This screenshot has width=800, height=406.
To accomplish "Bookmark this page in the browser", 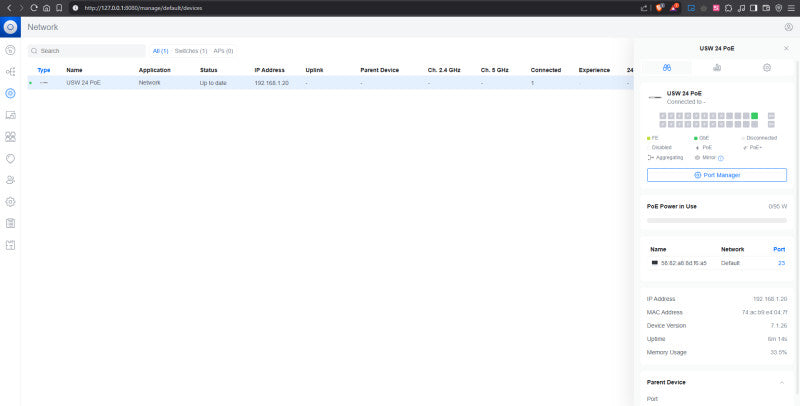I will [59, 8].
